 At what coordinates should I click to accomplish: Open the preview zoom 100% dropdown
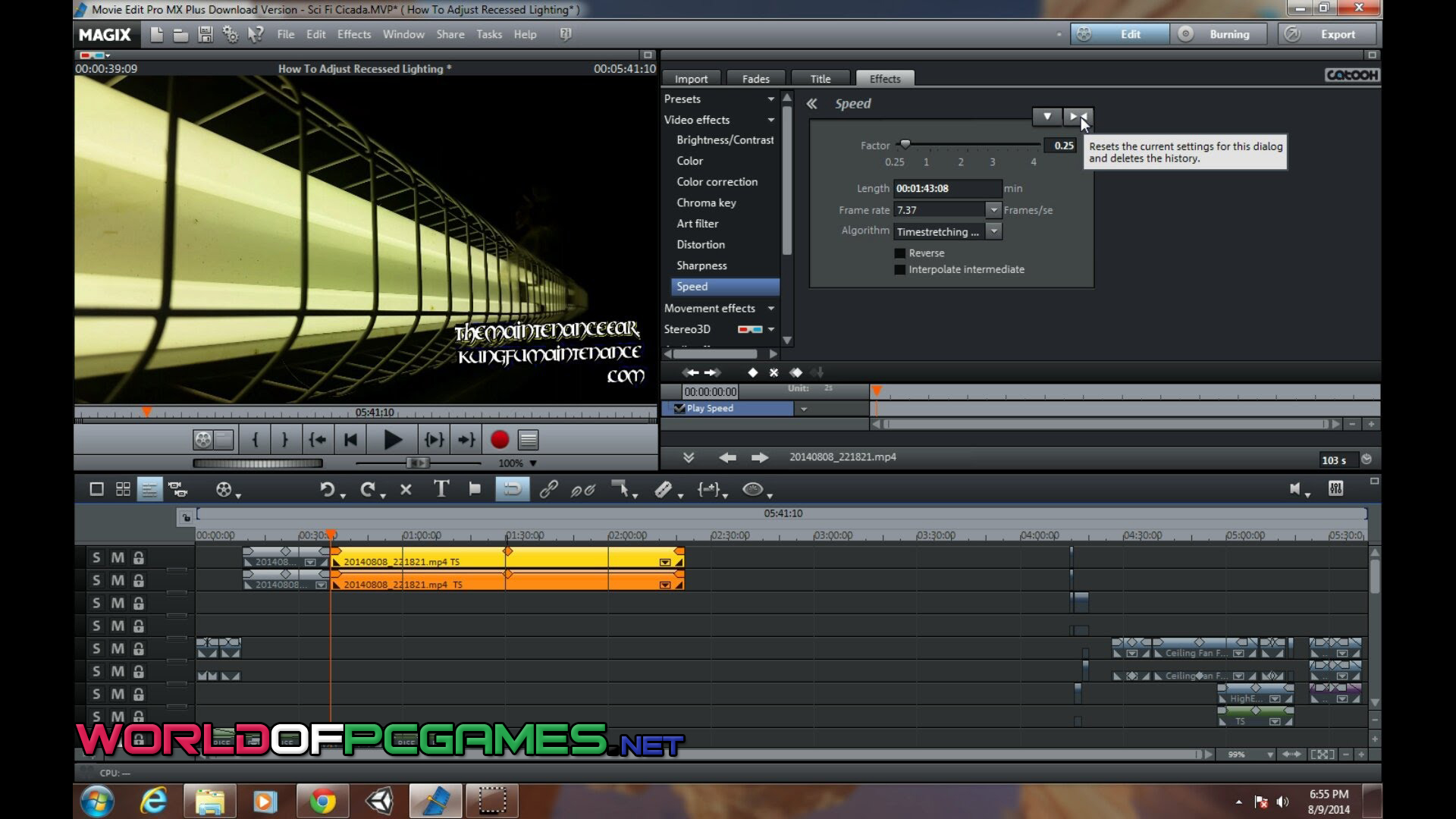[x=533, y=463]
